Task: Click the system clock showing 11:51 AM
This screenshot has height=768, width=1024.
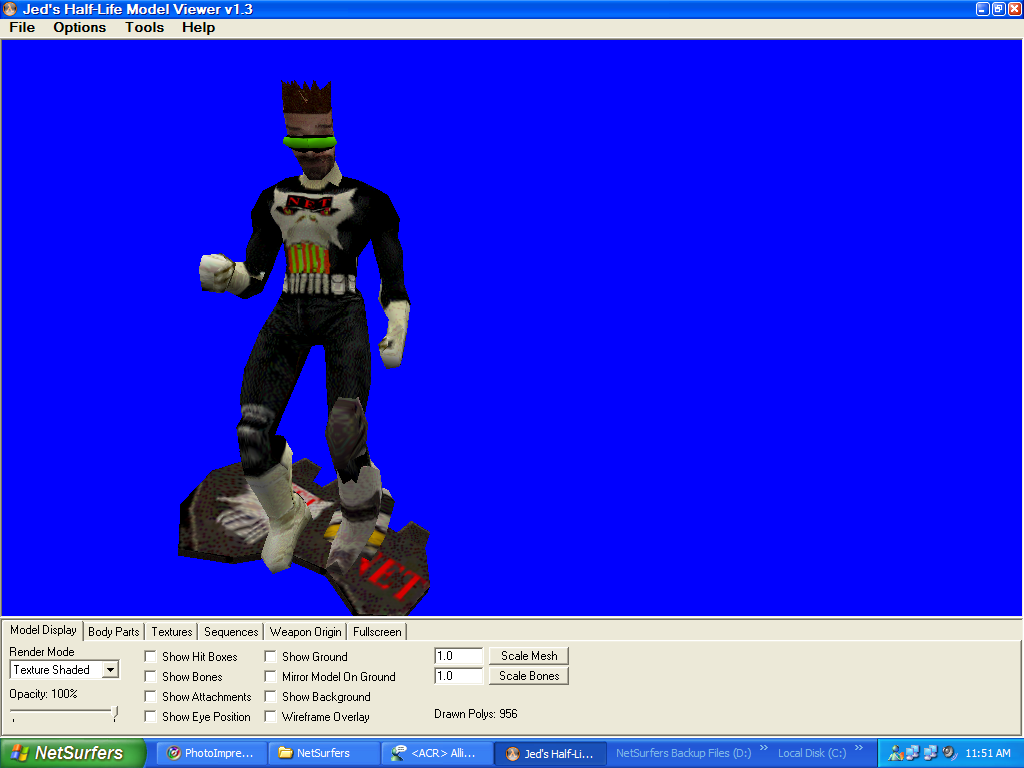Action: coord(987,753)
